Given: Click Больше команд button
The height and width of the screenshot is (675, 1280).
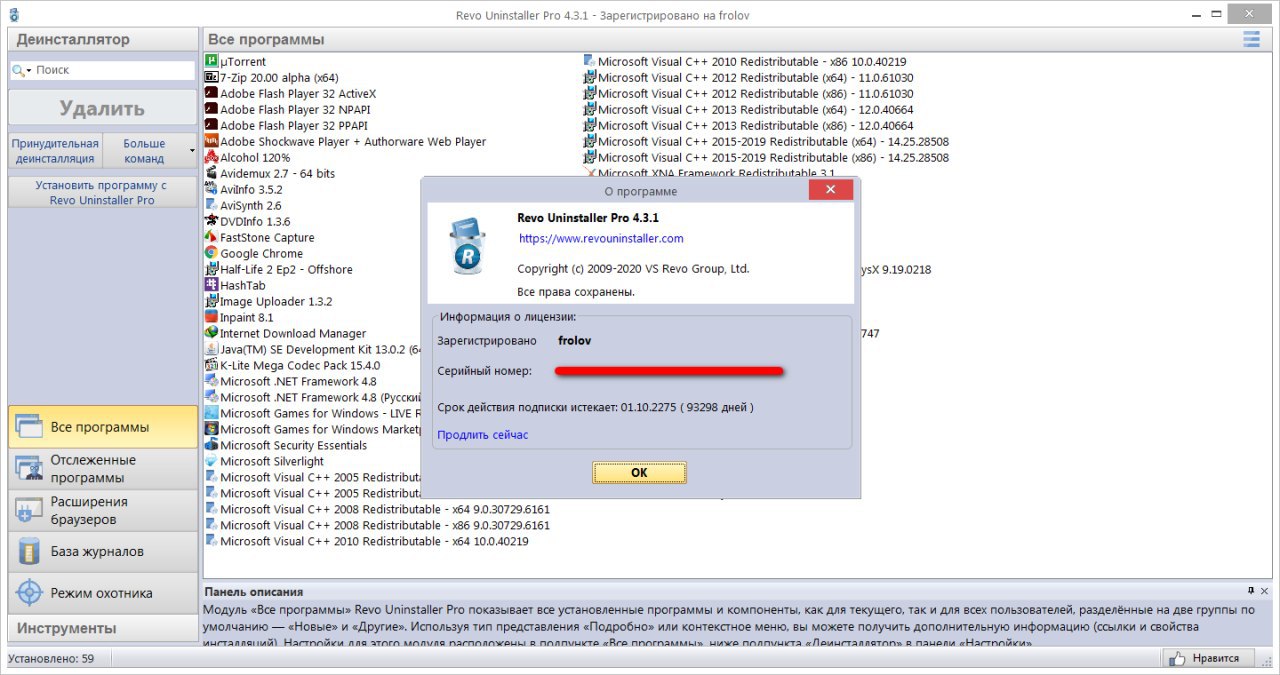Looking at the screenshot, I should (144, 151).
